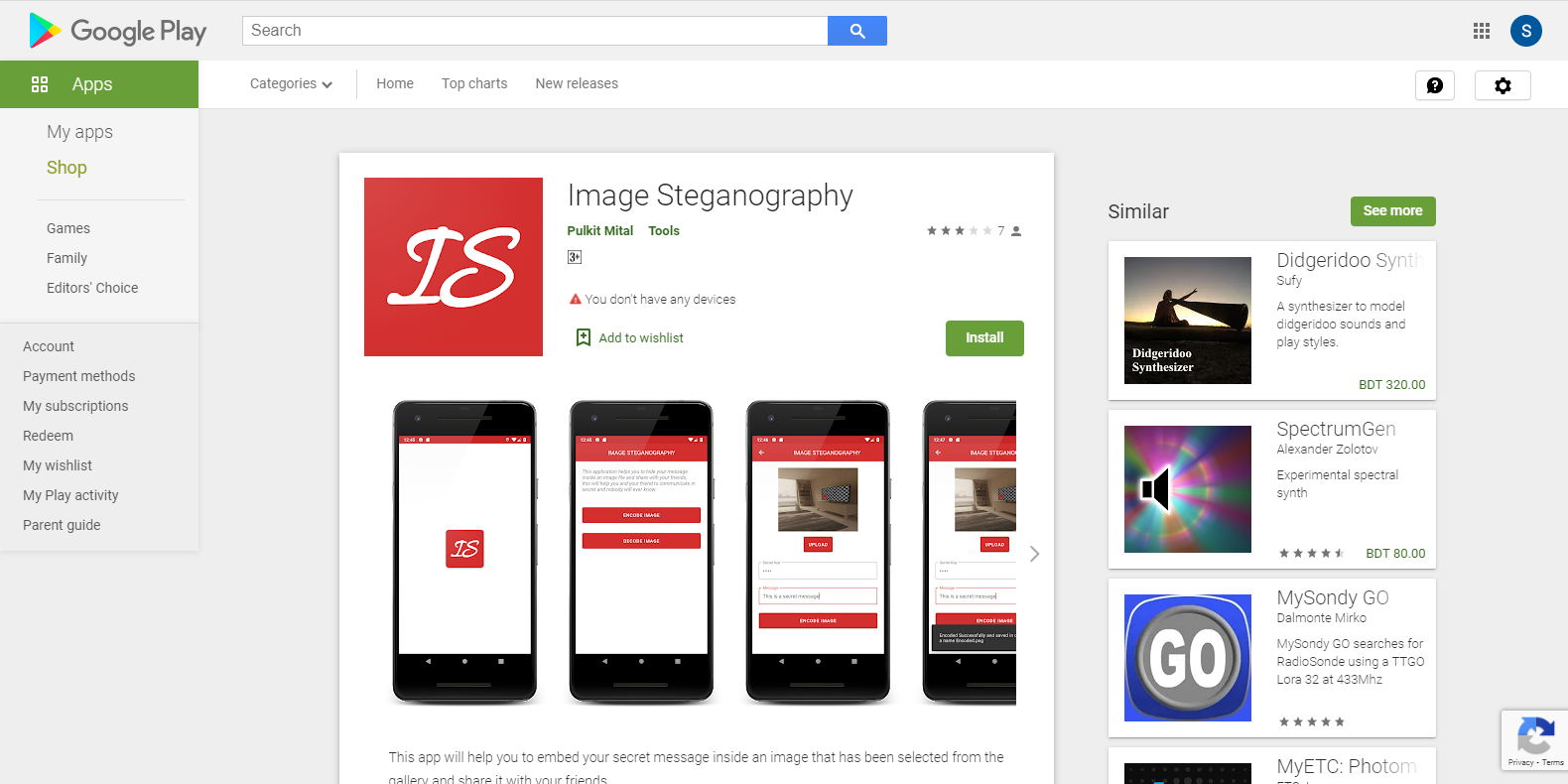Open the account avatar labeled S
Image resolution: width=1568 pixels, height=784 pixels.
[x=1526, y=31]
